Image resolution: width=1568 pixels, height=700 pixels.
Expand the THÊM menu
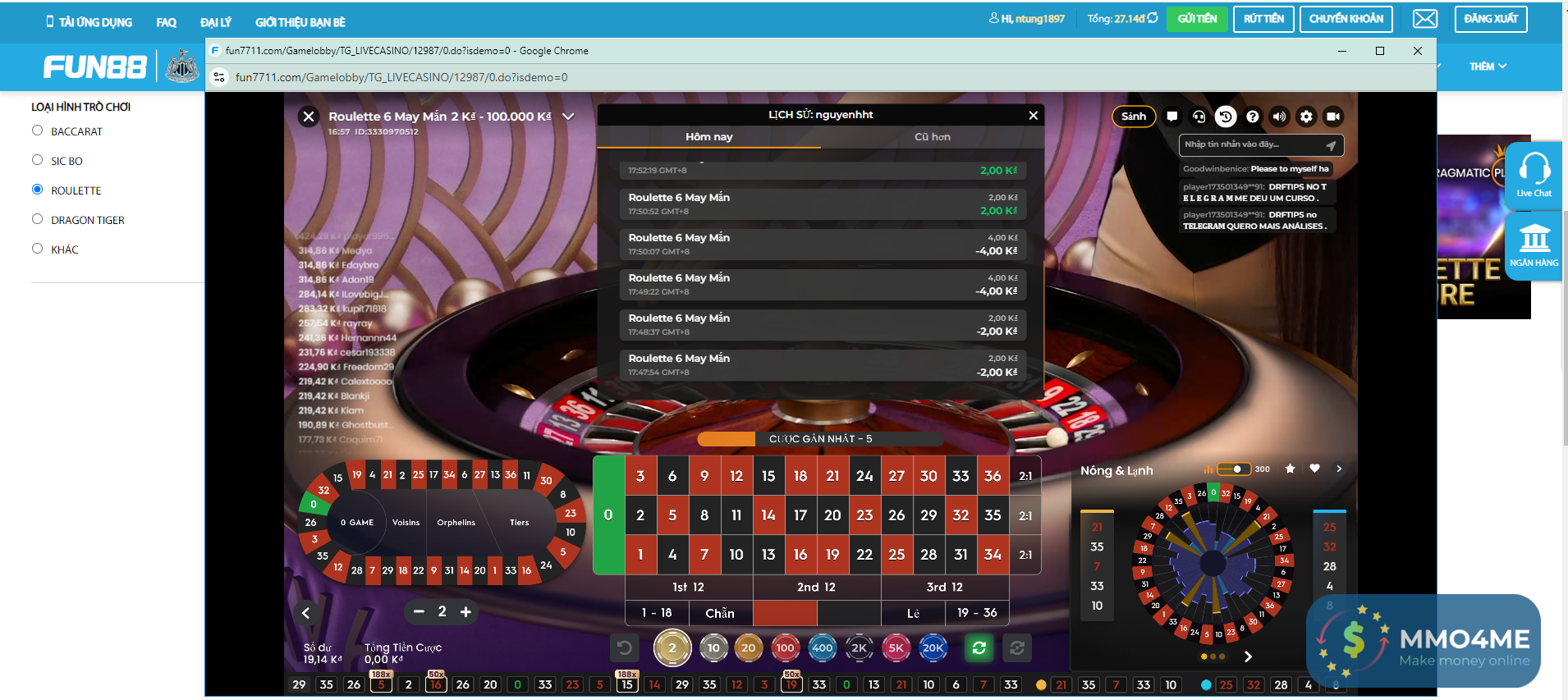pos(1488,66)
